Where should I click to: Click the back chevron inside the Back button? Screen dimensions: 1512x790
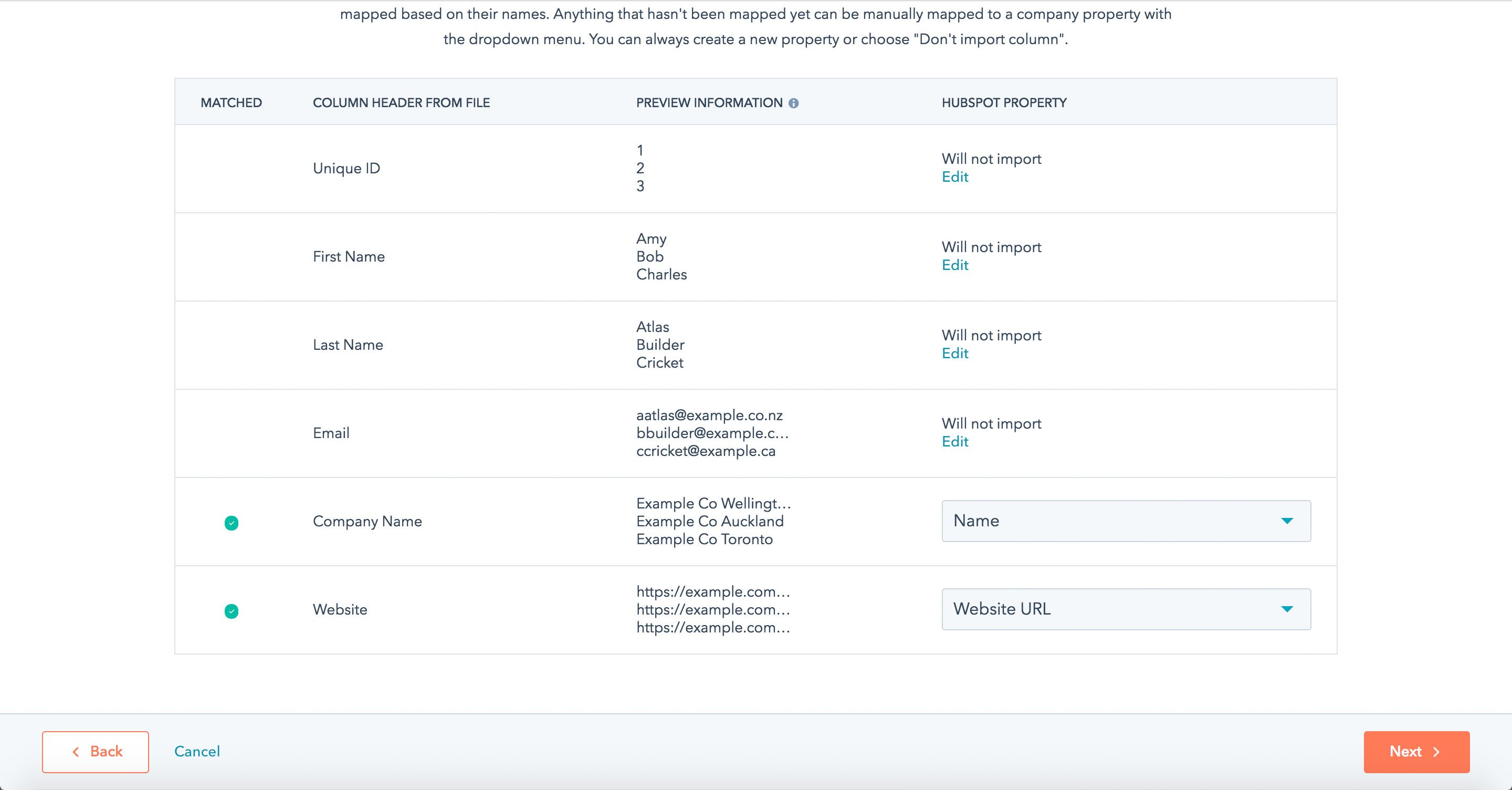[x=77, y=751]
